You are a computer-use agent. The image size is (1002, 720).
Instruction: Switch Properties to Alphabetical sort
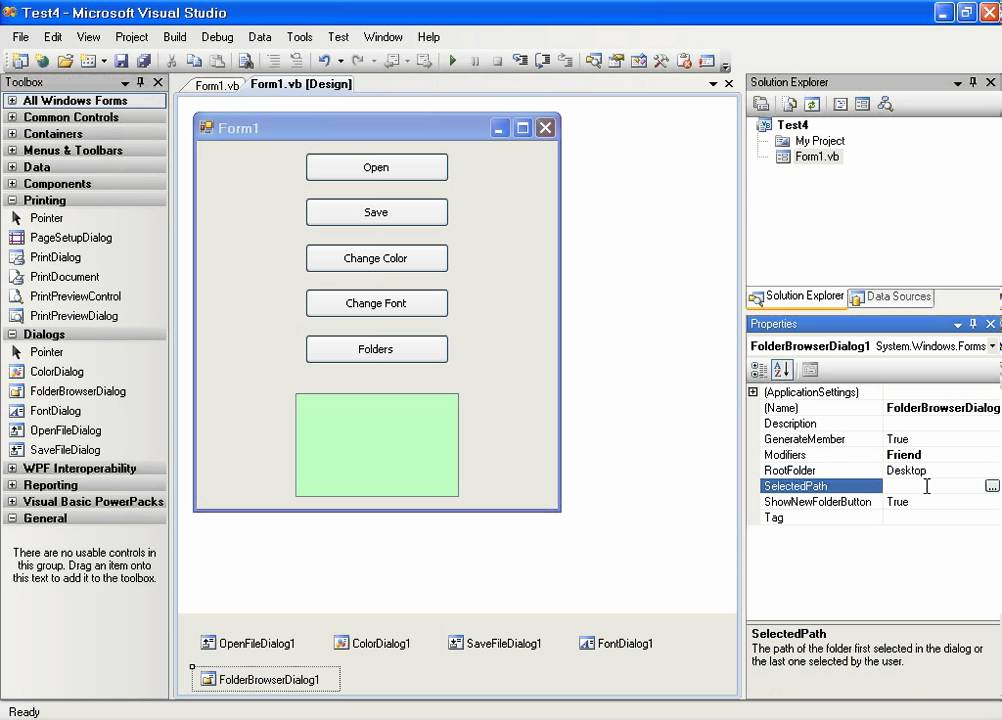(x=783, y=369)
